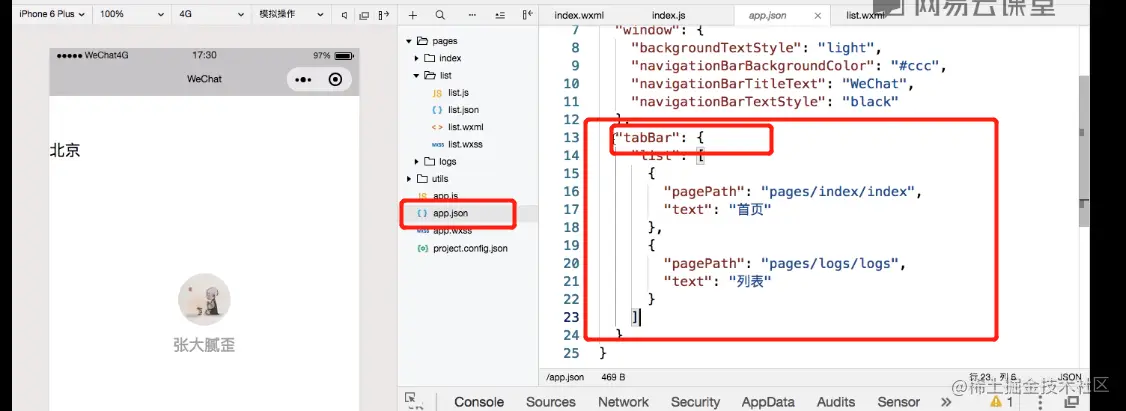Click the user avatar in simulator
The height and width of the screenshot is (411, 1126).
[204, 300]
